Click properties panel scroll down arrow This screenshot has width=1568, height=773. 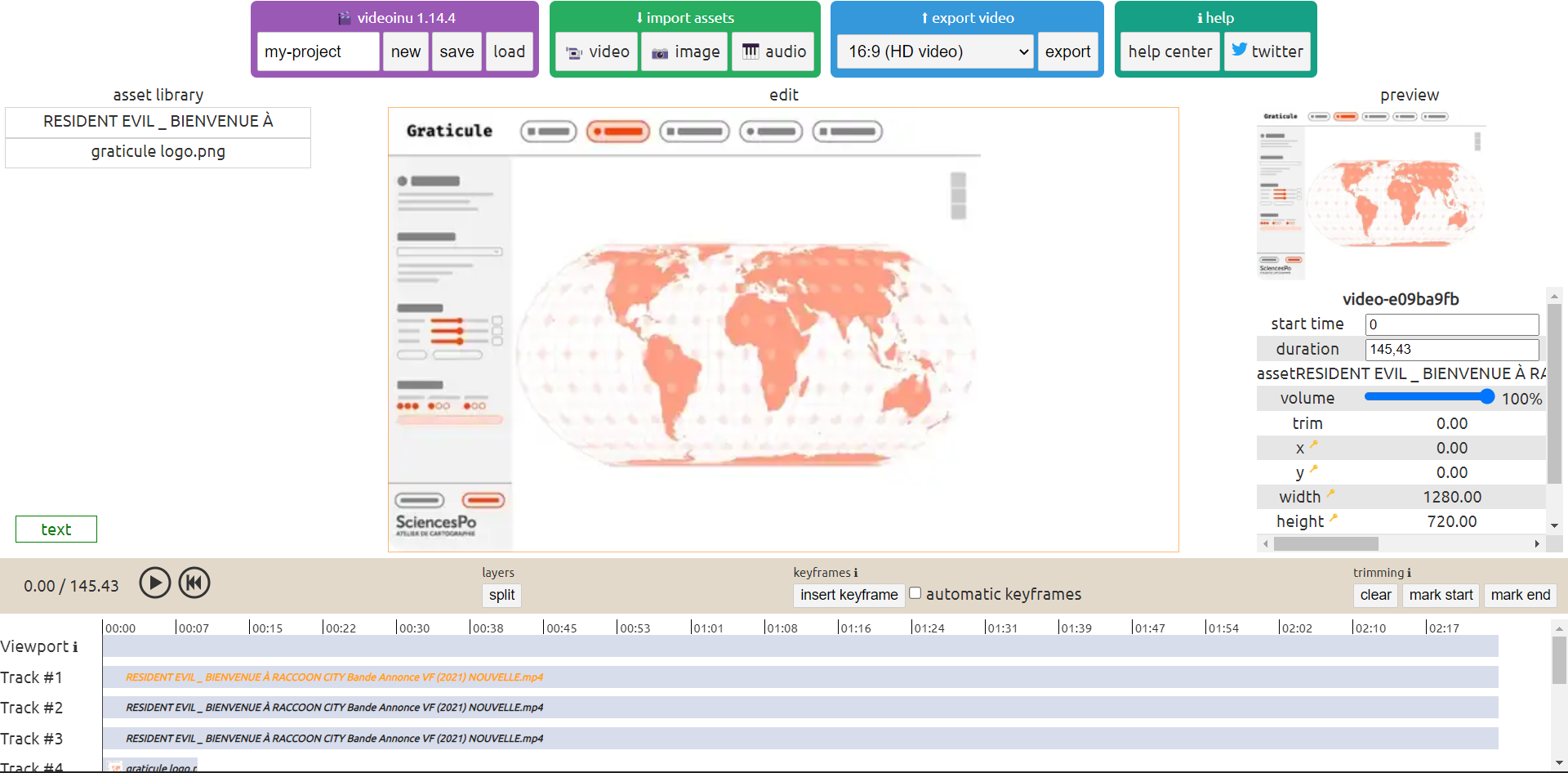[1554, 525]
